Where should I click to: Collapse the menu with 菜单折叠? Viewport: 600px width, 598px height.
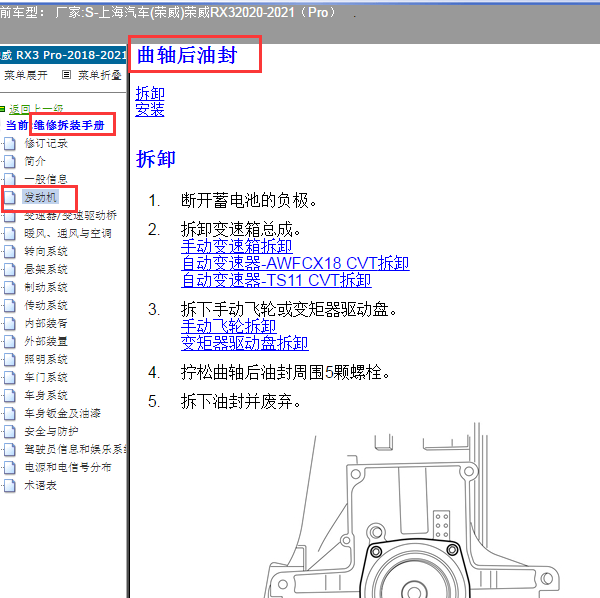point(99,75)
